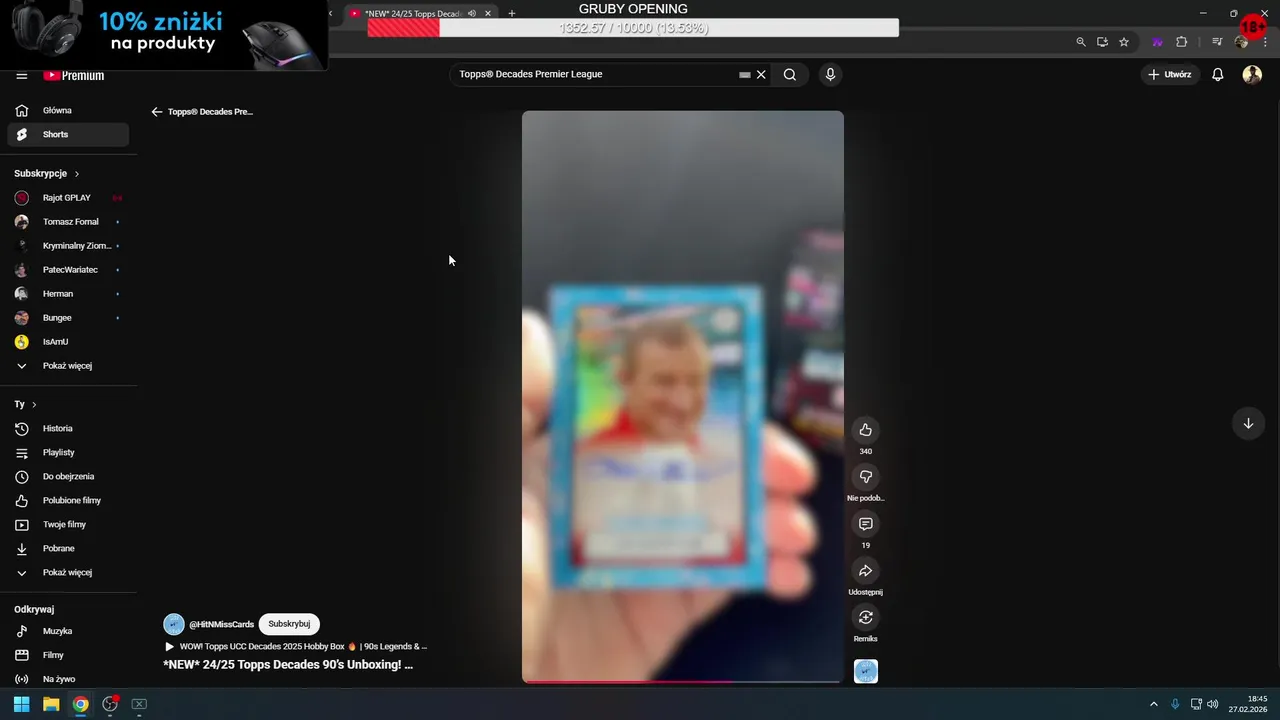Open PatecWariatec subscription channel
The width and height of the screenshot is (1280, 720).
pos(68,270)
